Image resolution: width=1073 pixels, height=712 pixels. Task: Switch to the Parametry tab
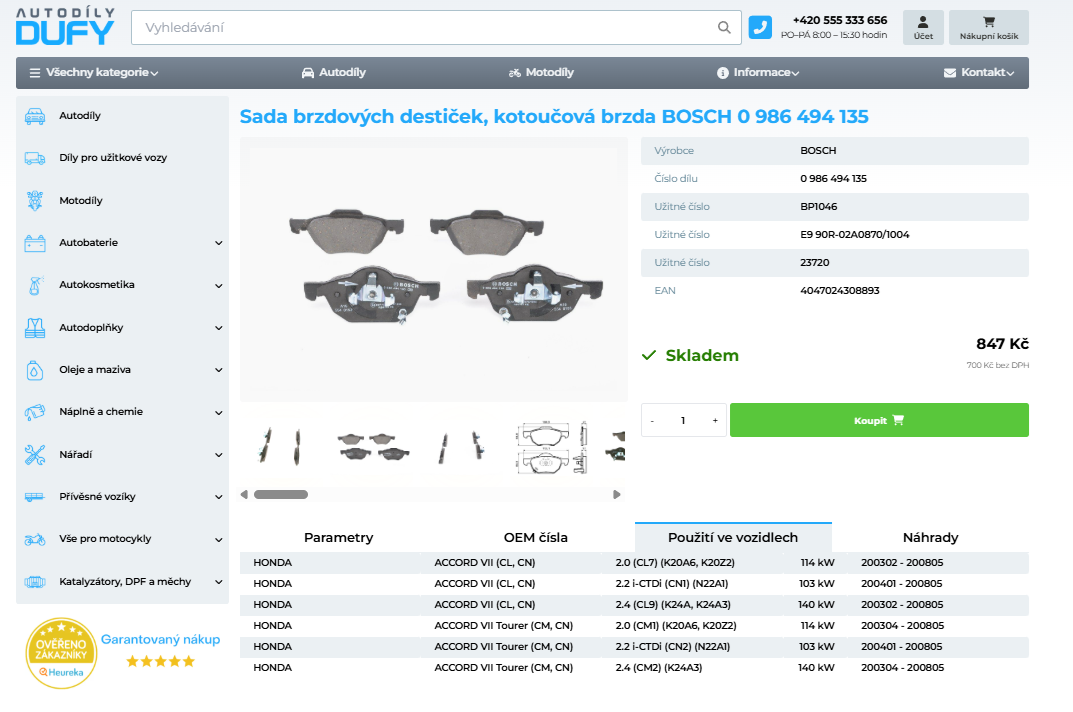pyautogui.click(x=338, y=538)
